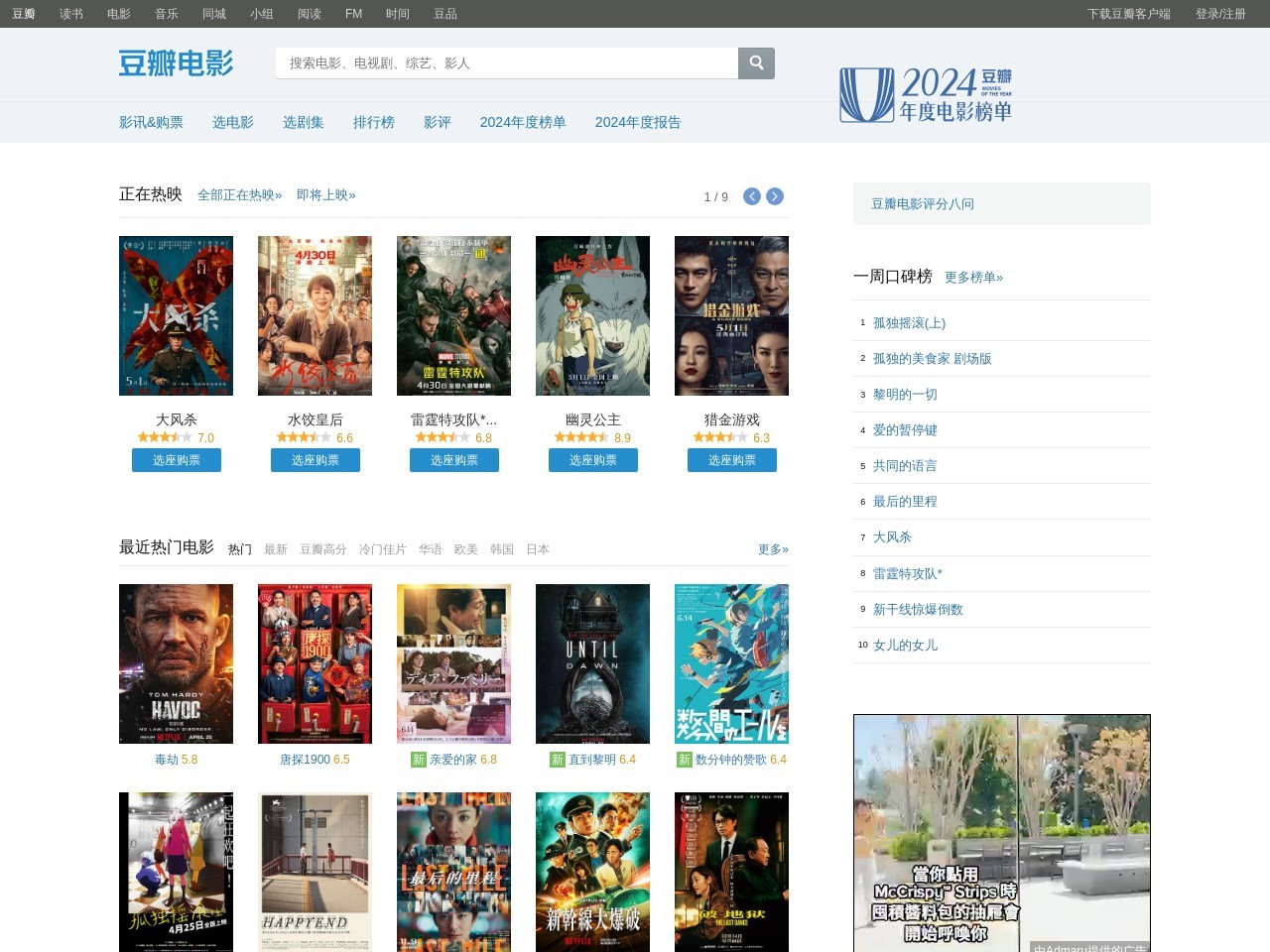Open 黎明的一切 ranking entry

click(905, 394)
